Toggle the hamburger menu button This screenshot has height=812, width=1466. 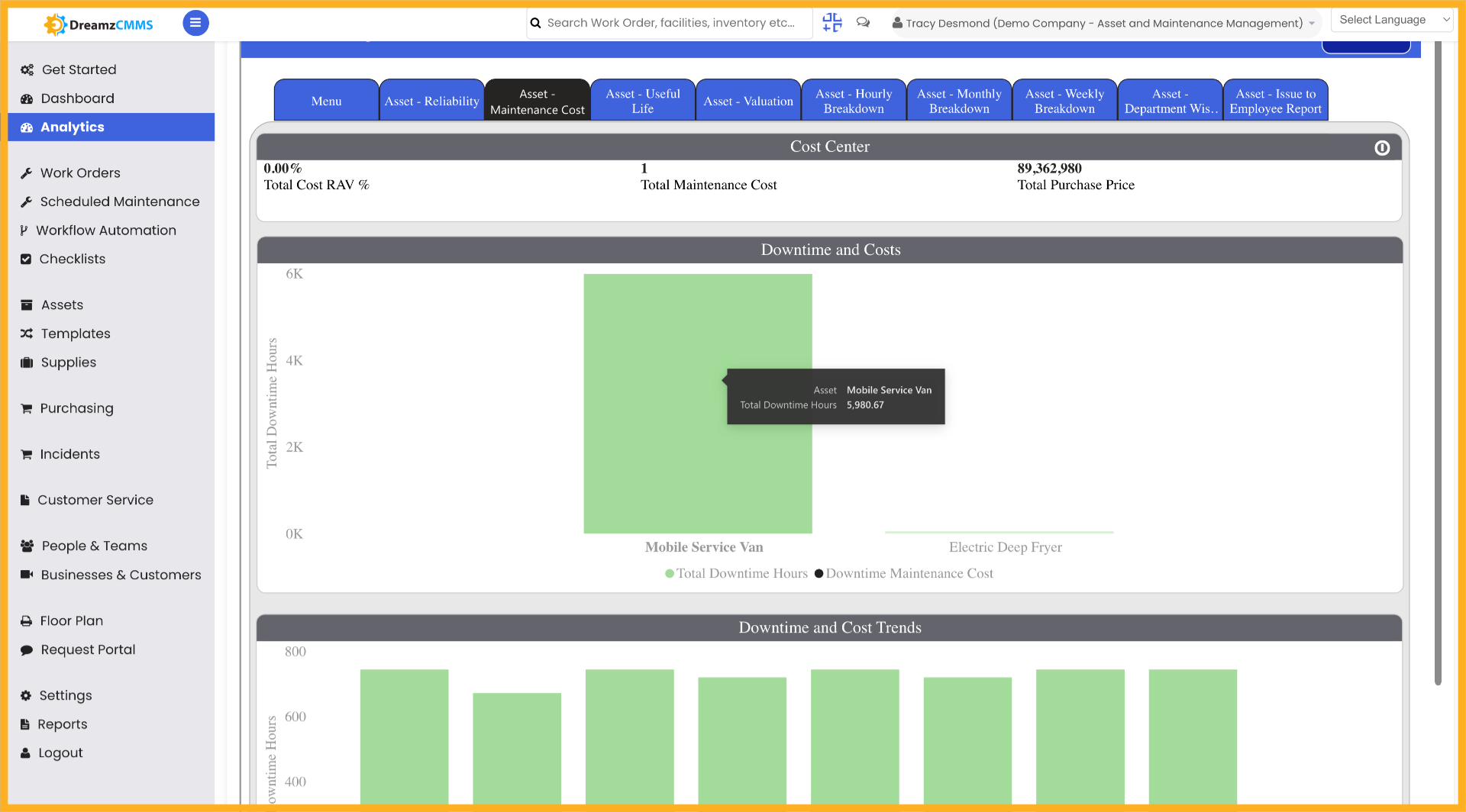point(195,23)
